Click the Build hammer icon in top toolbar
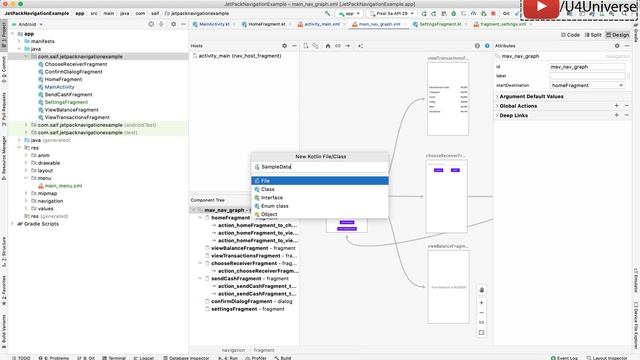This screenshot has width=640, height=360. pyautogui.click(x=327, y=13)
